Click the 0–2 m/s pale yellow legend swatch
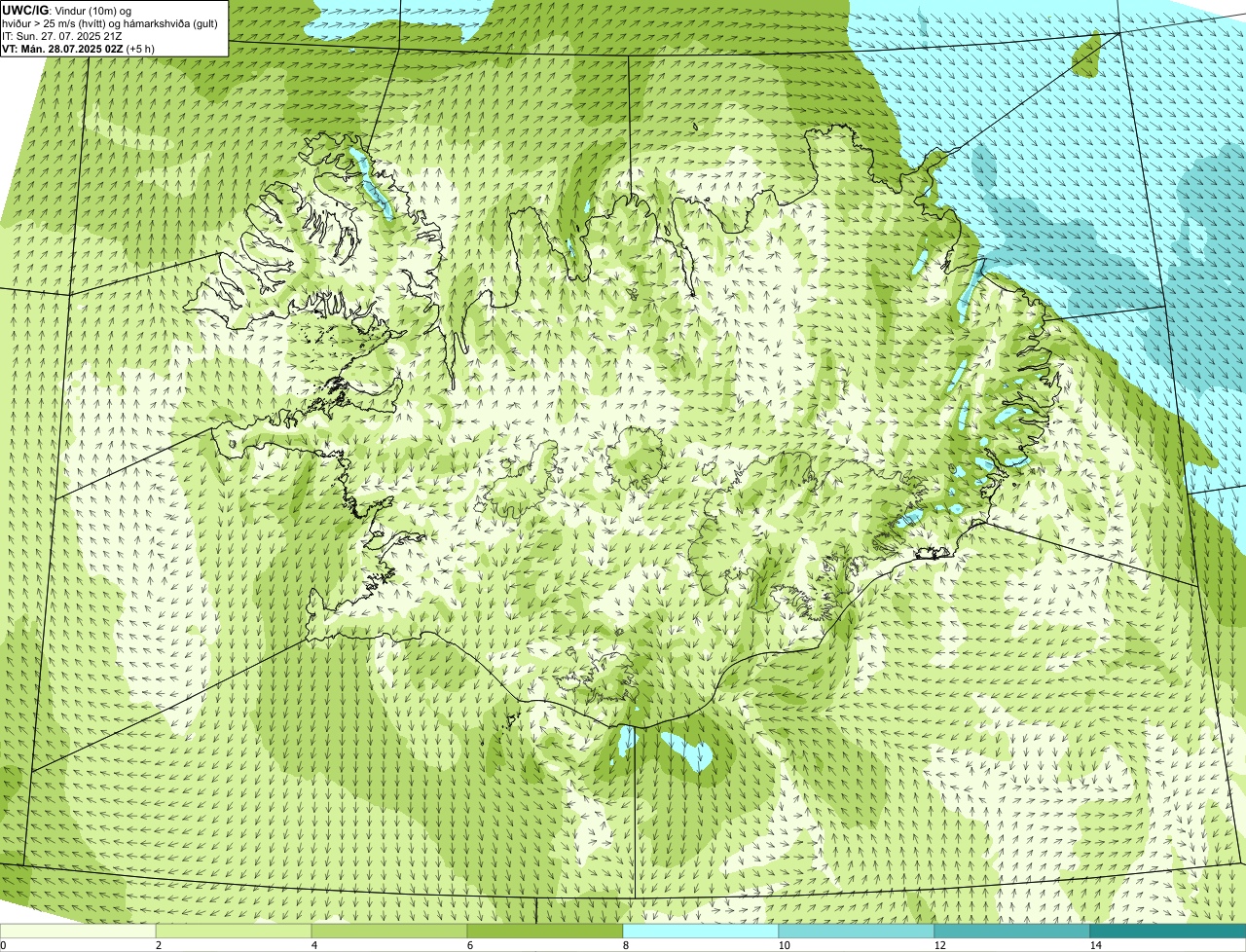This screenshot has width=1246, height=952. (x=78, y=931)
